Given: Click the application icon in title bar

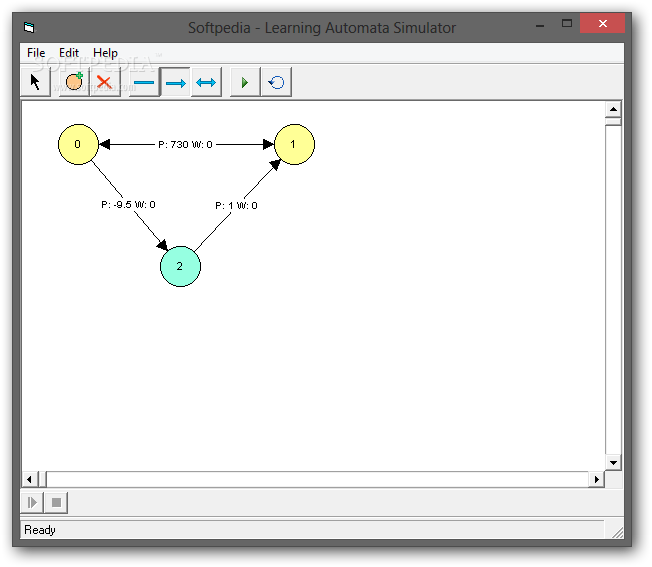Looking at the screenshot, I should click(29, 27).
